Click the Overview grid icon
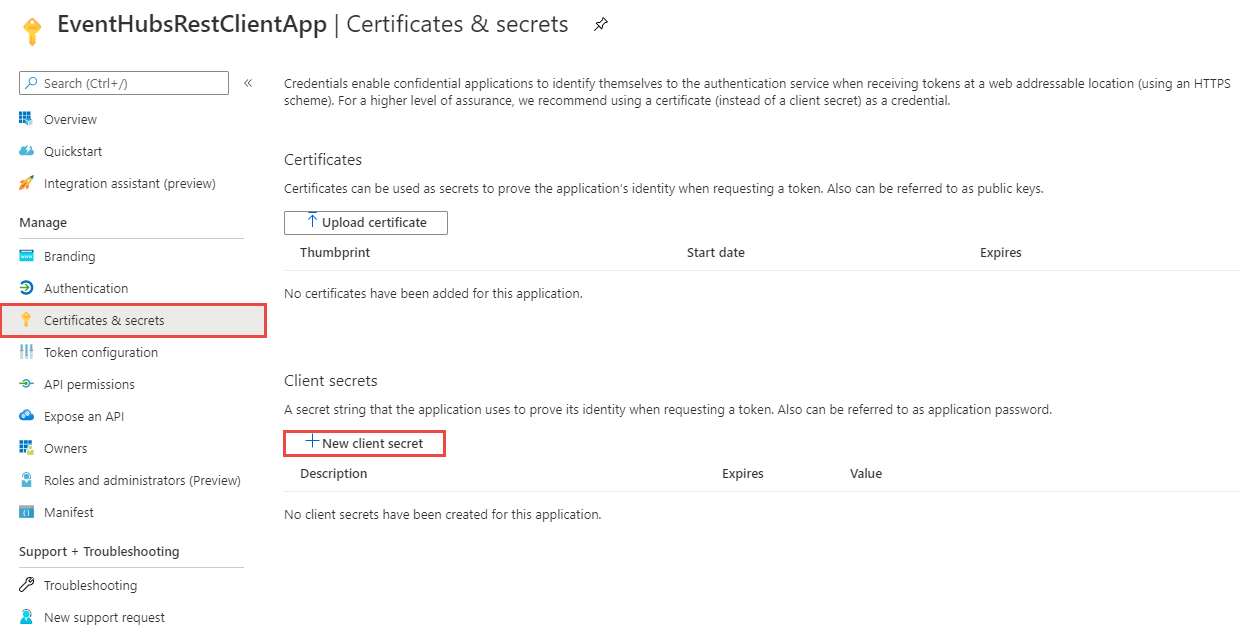Viewport: 1241px width, 641px height. 26,119
